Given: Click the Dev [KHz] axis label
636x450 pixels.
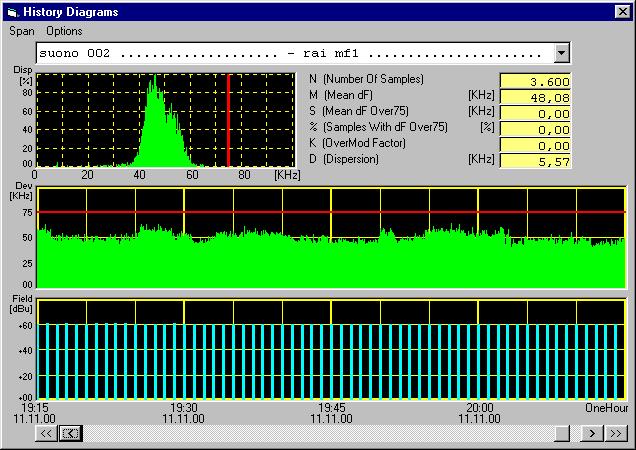Looking at the screenshot, I should point(21,191).
